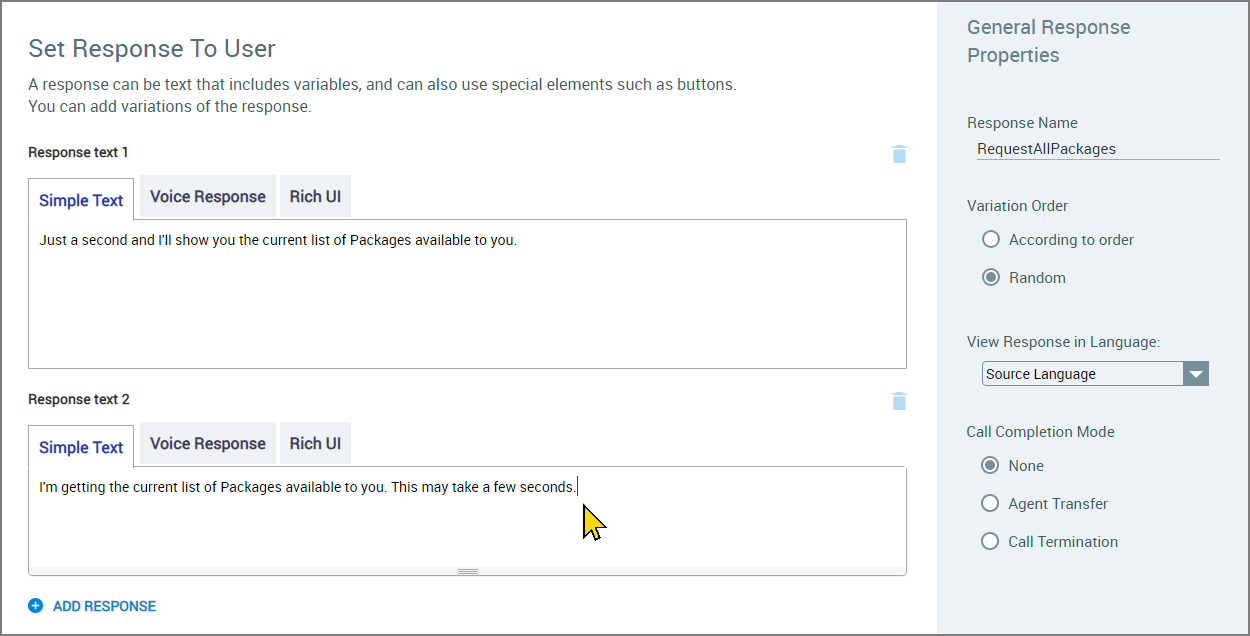Click the resize handle below Response text 2

[467, 570]
